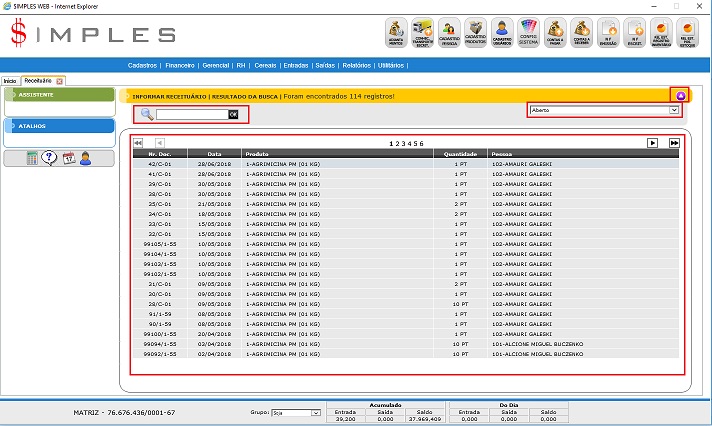Switch to the Início tab
The width and height of the screenshot is (712, 426).
tap(9, 80)
